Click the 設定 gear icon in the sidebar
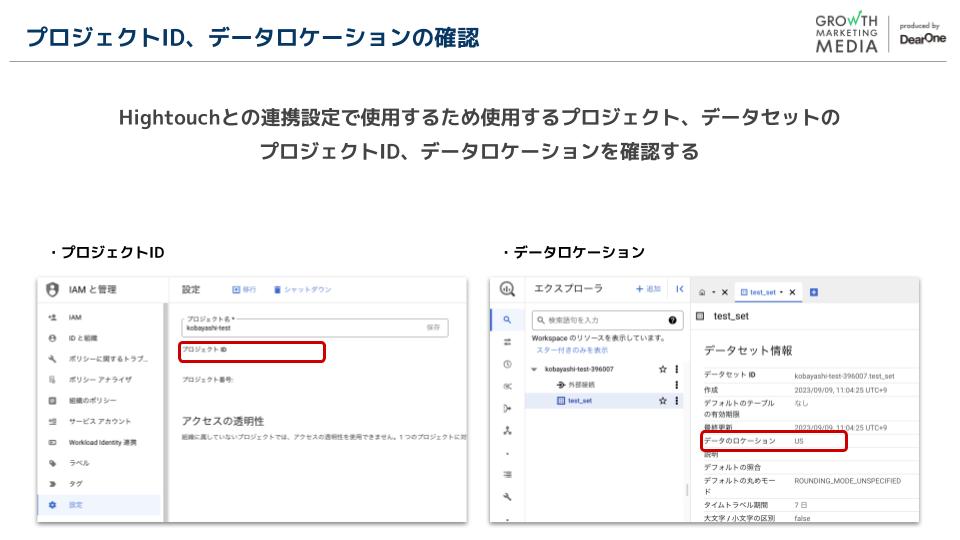This screenshot has height=540, width=960. (53, 504)
